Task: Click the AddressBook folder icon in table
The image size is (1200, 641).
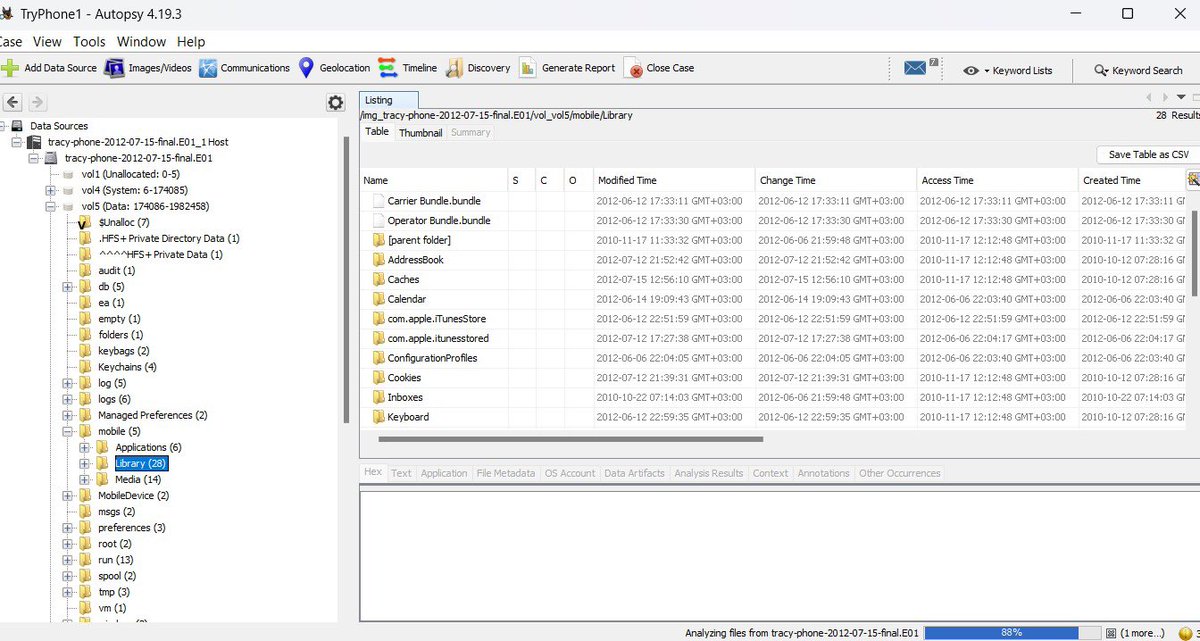Action: click(x=378, y=260)
